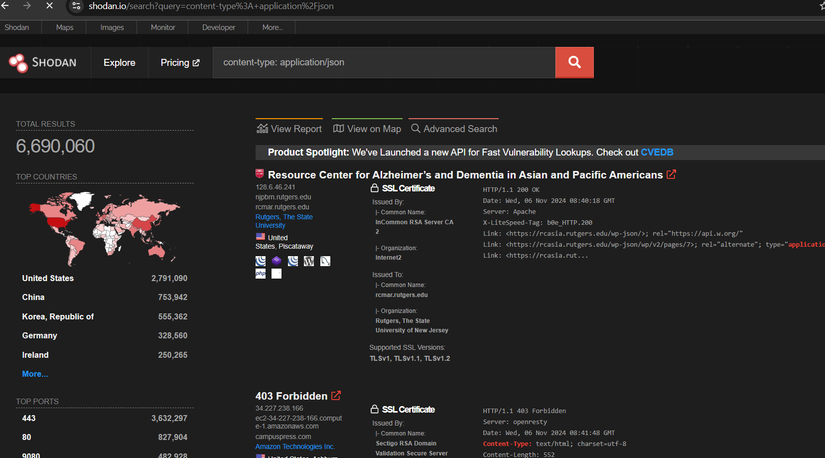Click the Shodan logo icon
This screenshot has height=458, width=825.
click(18, 63)
